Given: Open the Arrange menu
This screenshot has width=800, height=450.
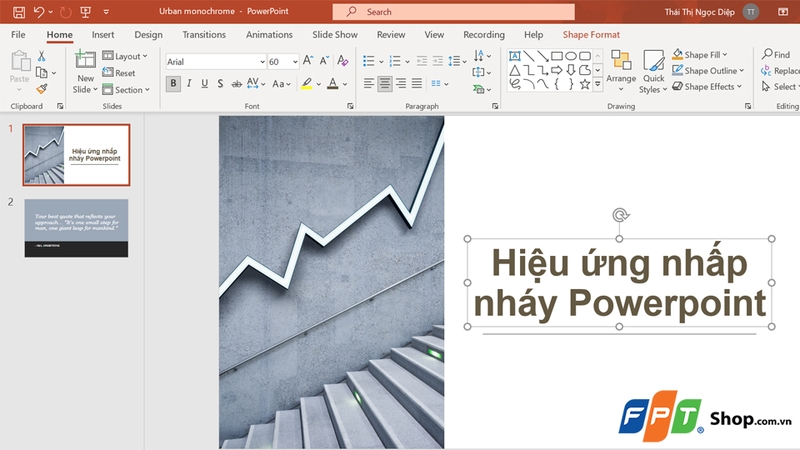Looking at the screenshot, I should pos(621,71).
